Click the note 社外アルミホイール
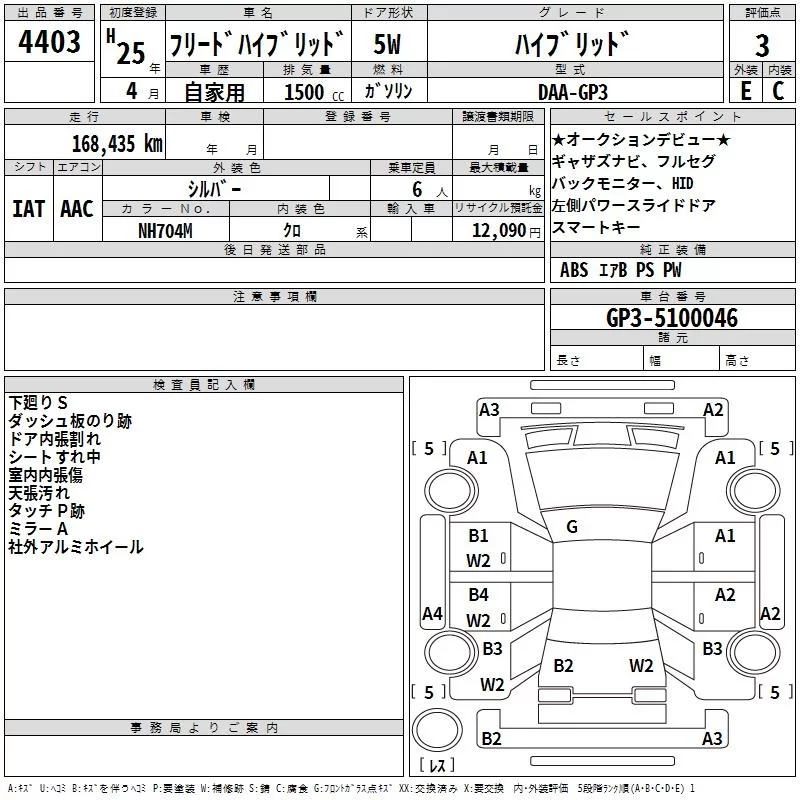 (76, 547)
